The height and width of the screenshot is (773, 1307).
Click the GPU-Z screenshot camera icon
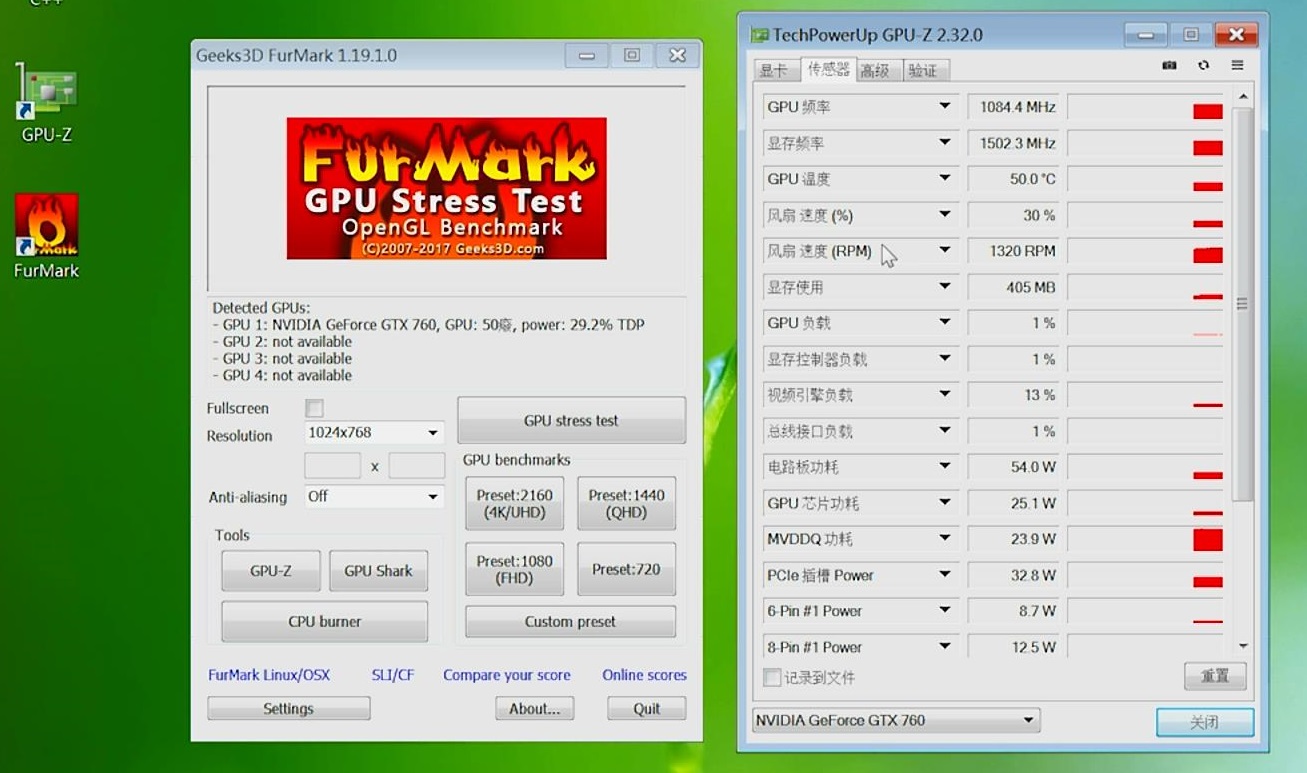(x=1169, y=66)
